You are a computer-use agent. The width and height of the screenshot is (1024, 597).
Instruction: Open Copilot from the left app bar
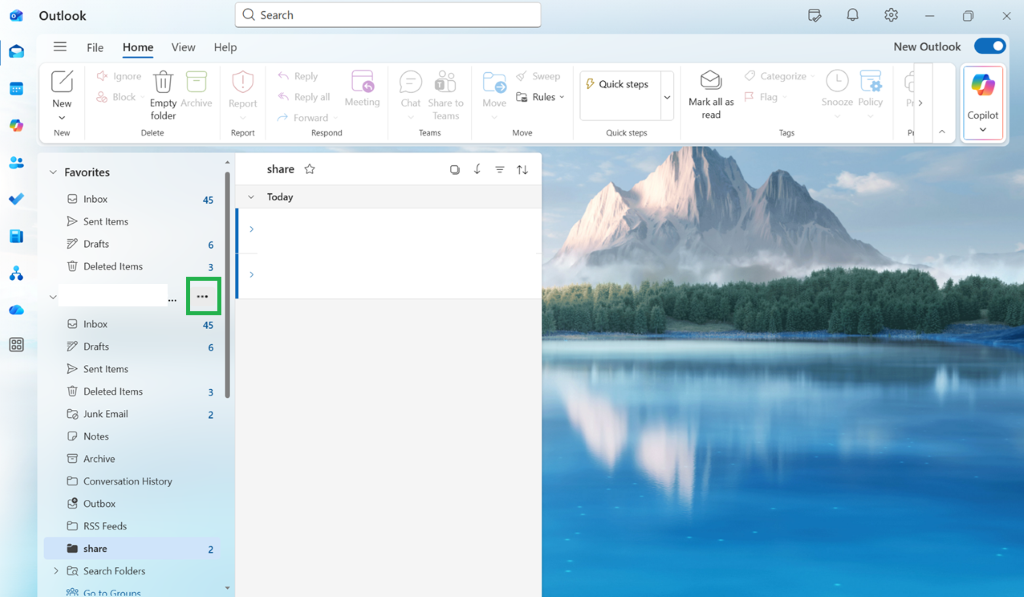point(16,125)
